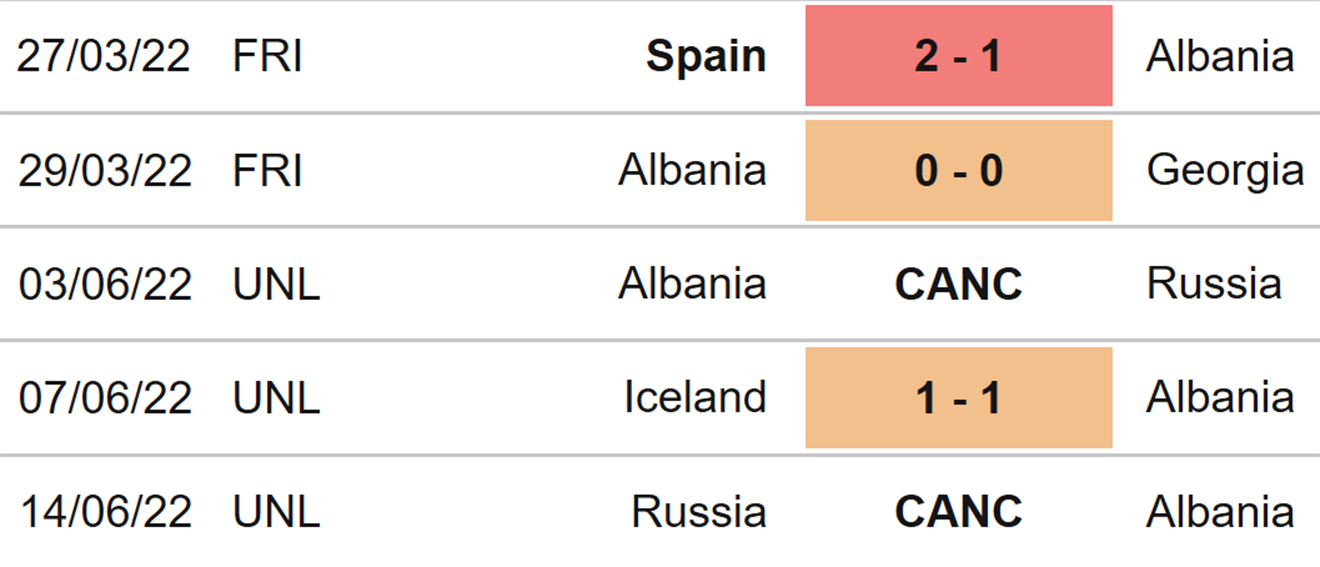Click Albania away team in Spain row
Image resolution: width=1320 pixels, height=567 pixels.
click(x=1220, y=56)
